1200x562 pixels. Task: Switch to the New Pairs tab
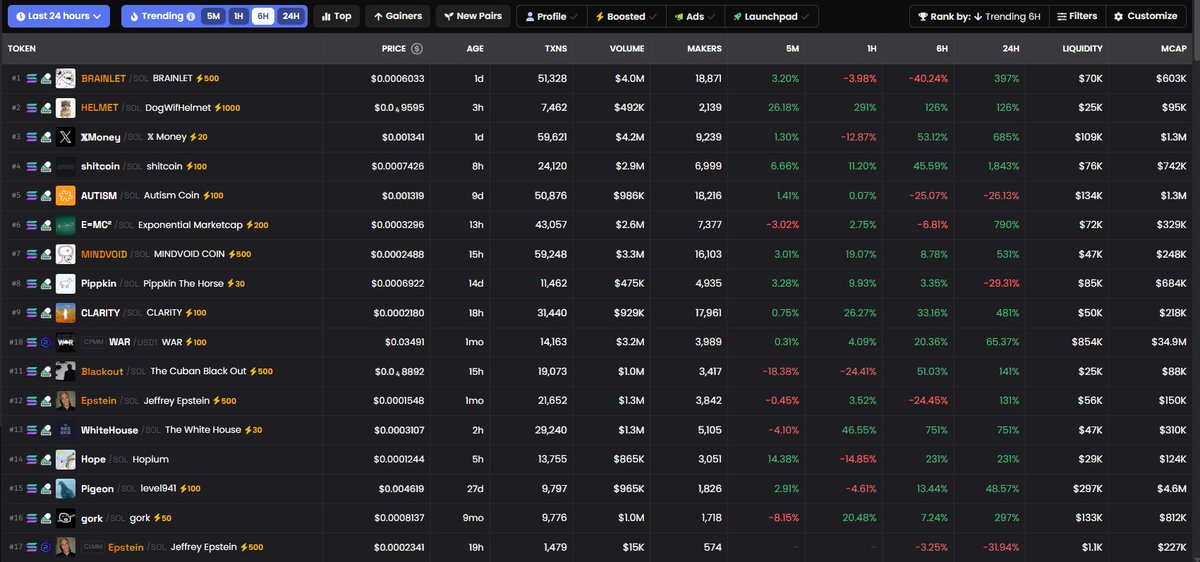[472, 16]
